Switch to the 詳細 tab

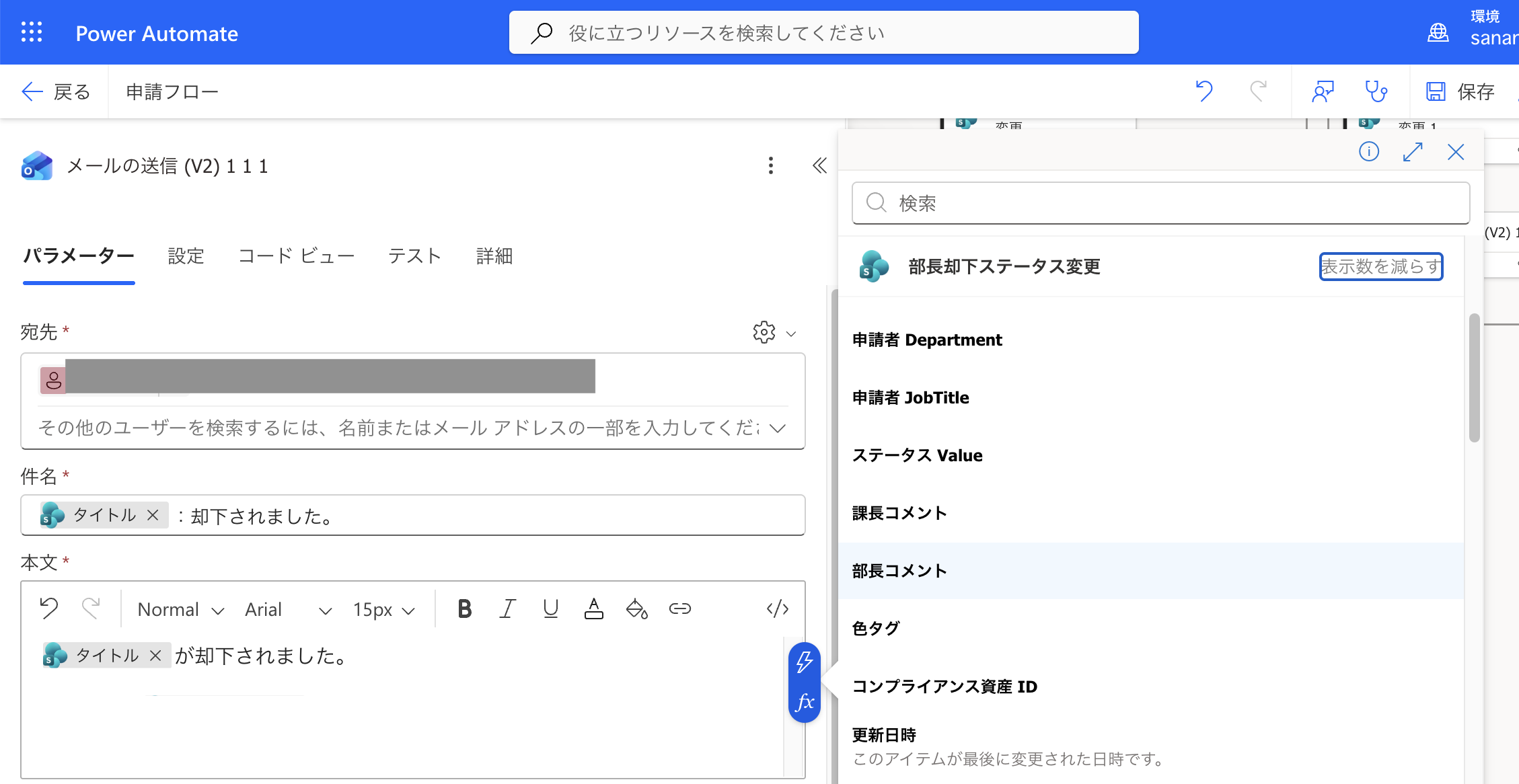coord(494,256)
